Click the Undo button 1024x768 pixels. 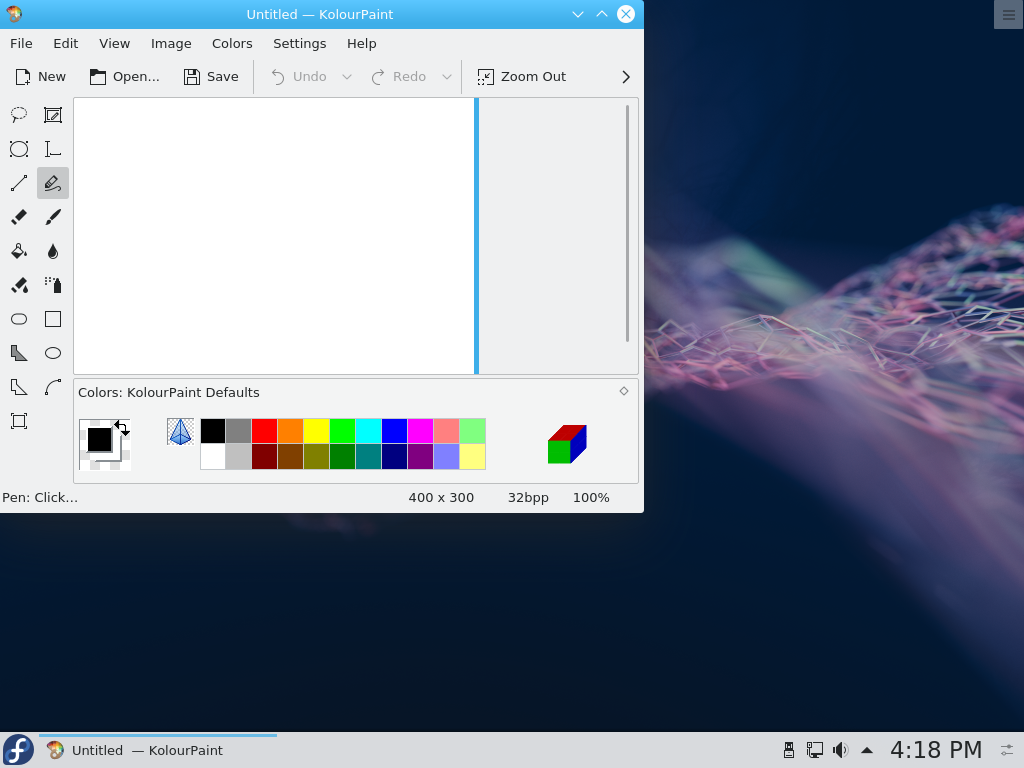tap(299, 76)
